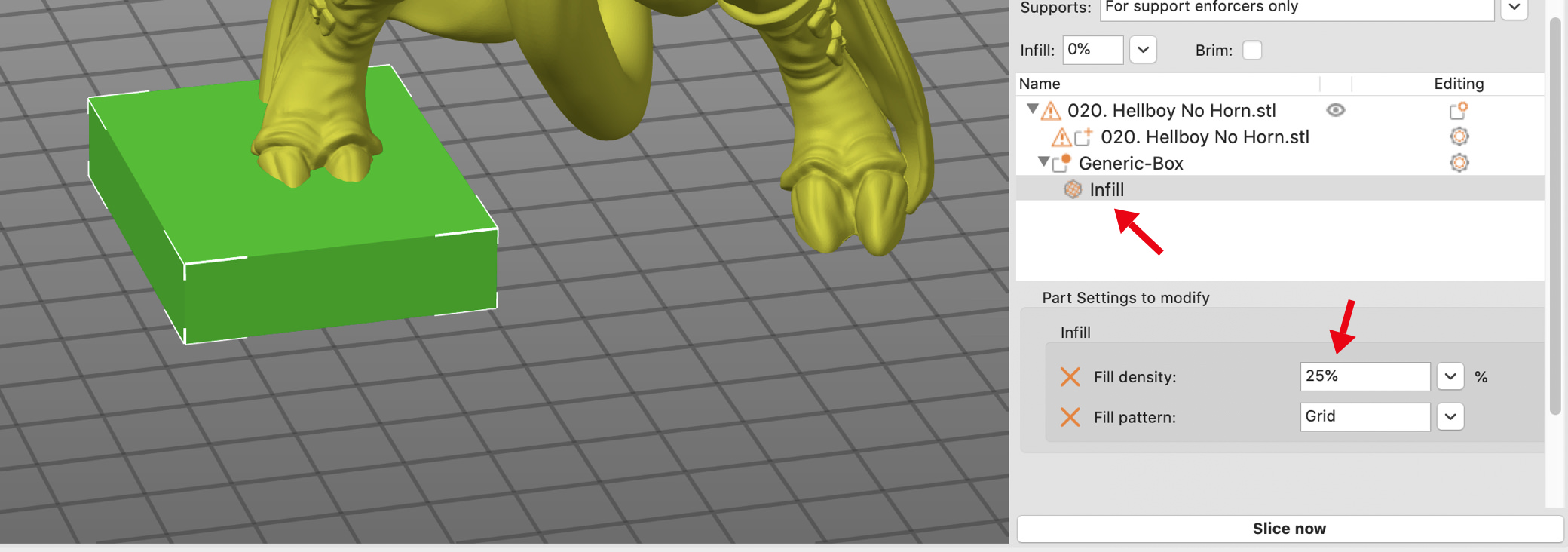Click the right panel vertical scrollbar
The width and height of the screenshot is (1568, 552).
coord(1554,215)
